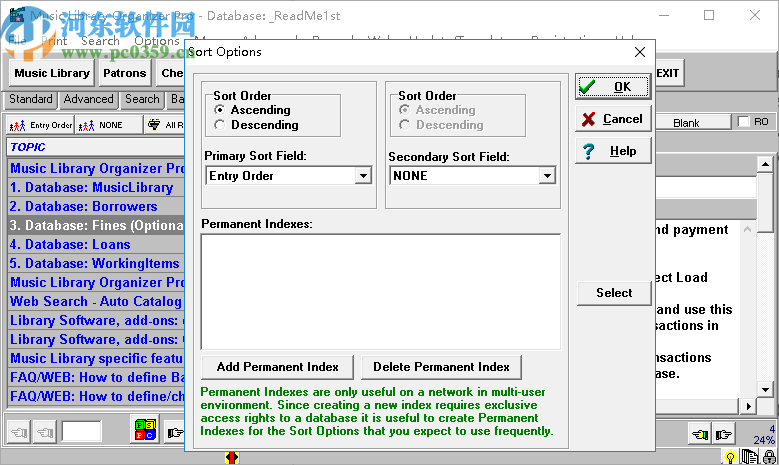The height and width of the screenshot is (465, 779).
Task: Click the green checkmark on OK button
Action: (x=587, y=87)
